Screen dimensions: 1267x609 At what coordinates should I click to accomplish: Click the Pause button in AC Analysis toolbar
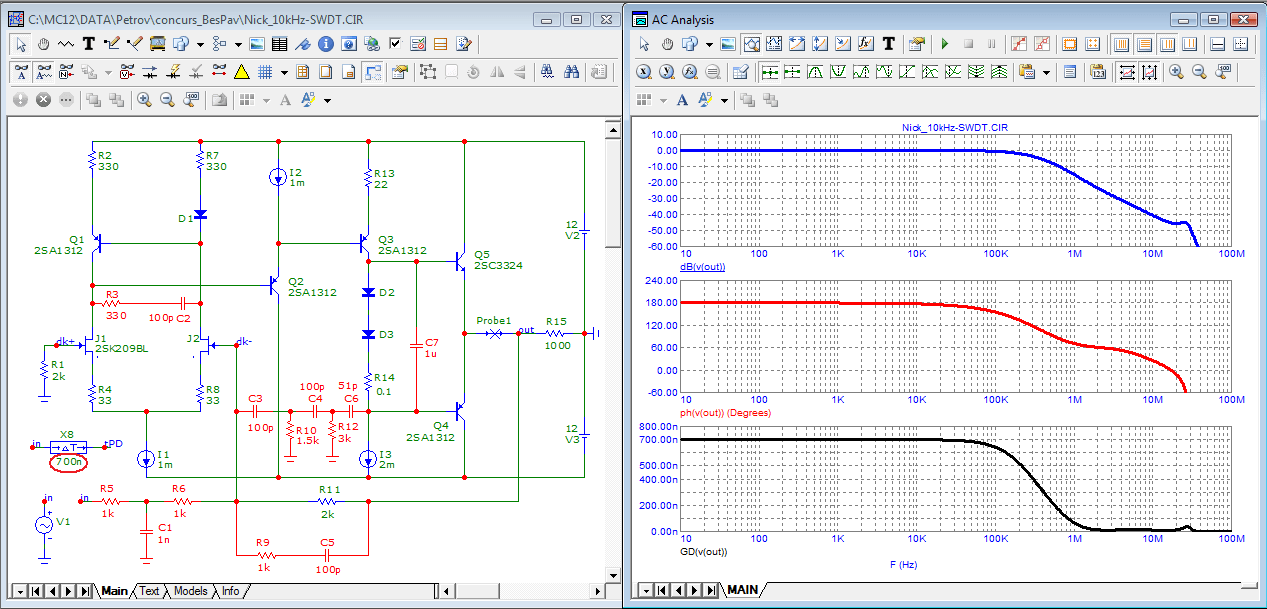pyautogui.click(x=991, y=44)
